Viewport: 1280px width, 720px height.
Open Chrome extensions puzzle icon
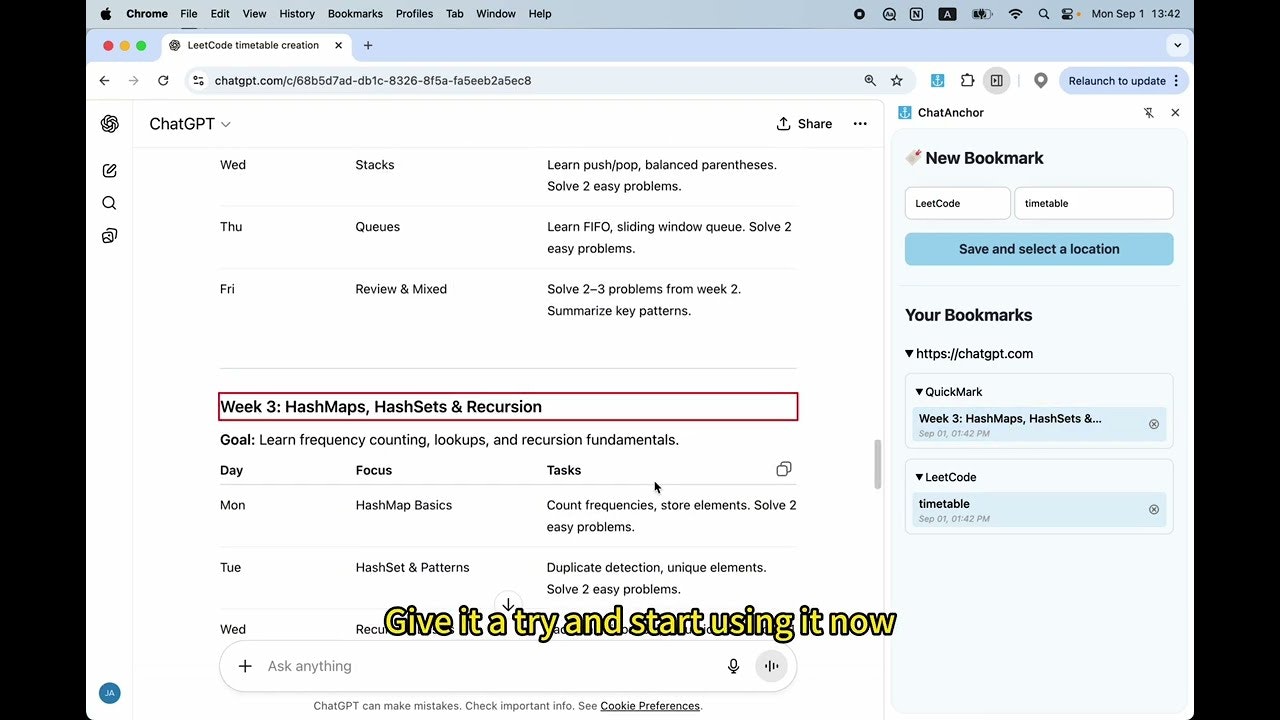point(967,81)
